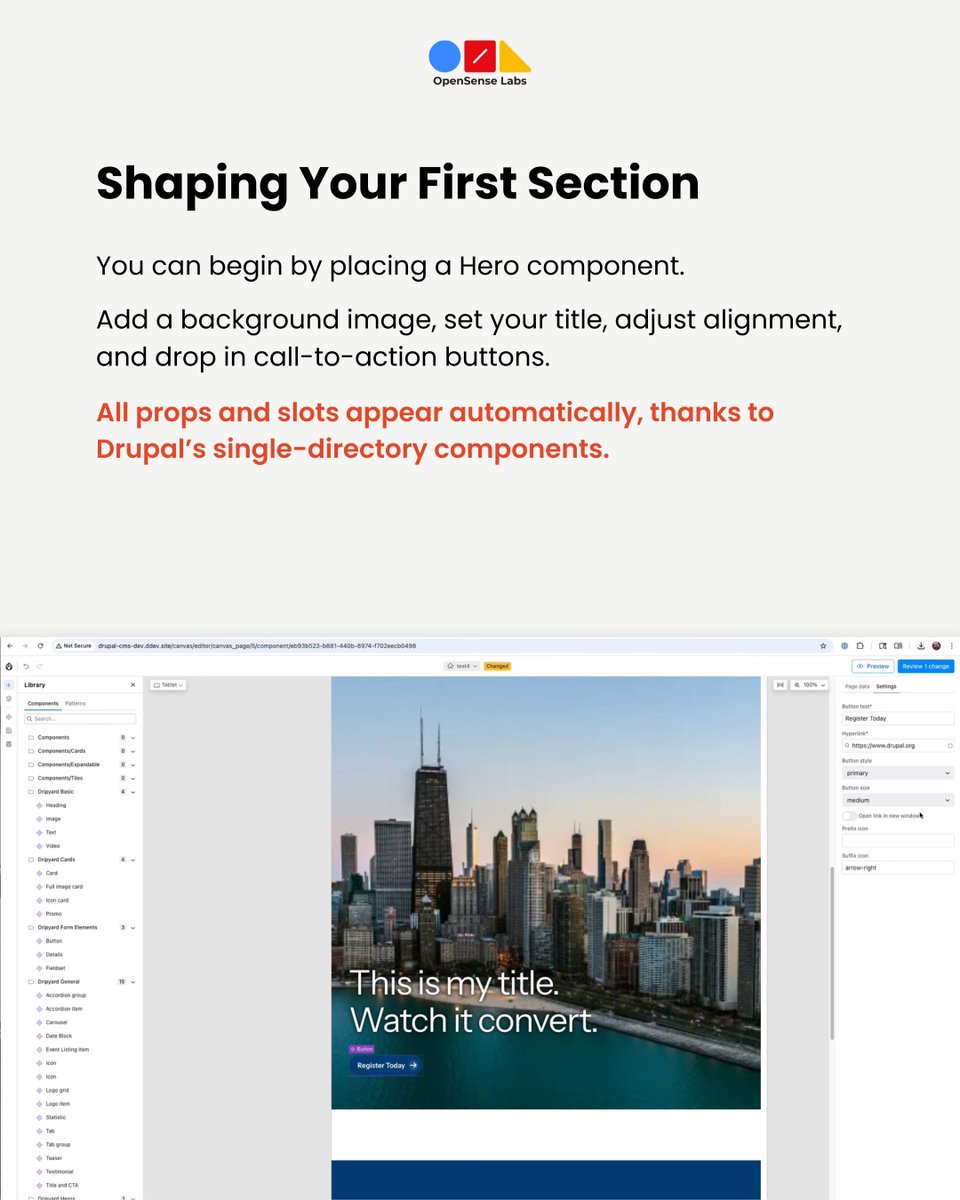
Task: Collapse the Dripyard Form Elements folder
Action: [x=133, y=928]
